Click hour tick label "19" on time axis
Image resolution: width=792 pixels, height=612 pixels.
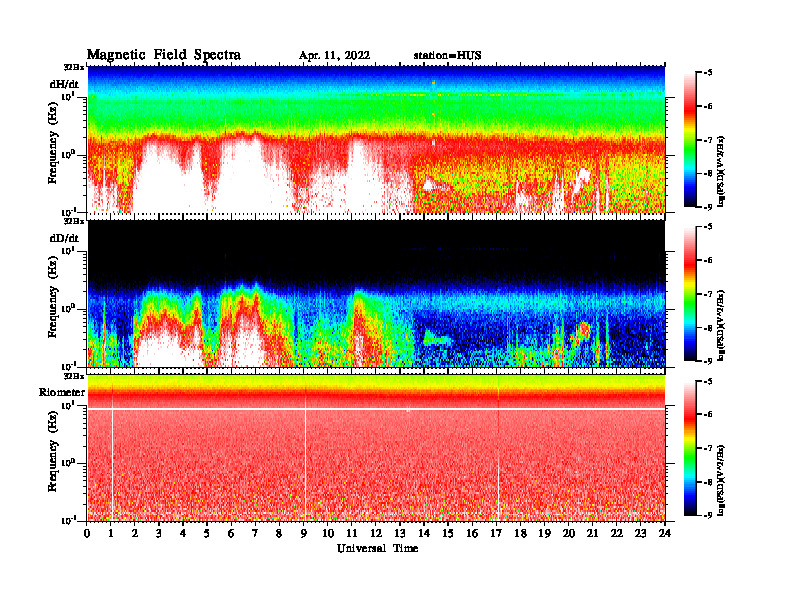[544, 533]
